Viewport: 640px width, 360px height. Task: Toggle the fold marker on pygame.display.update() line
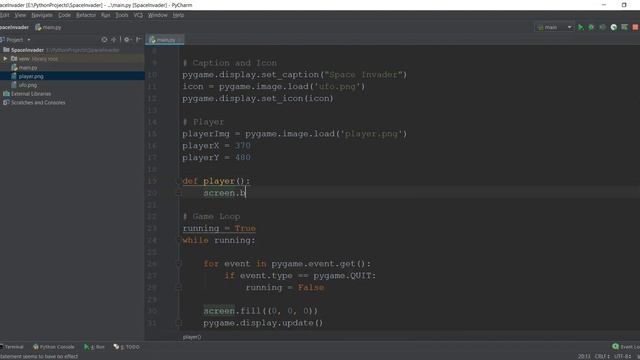click(x=179, y=323)
